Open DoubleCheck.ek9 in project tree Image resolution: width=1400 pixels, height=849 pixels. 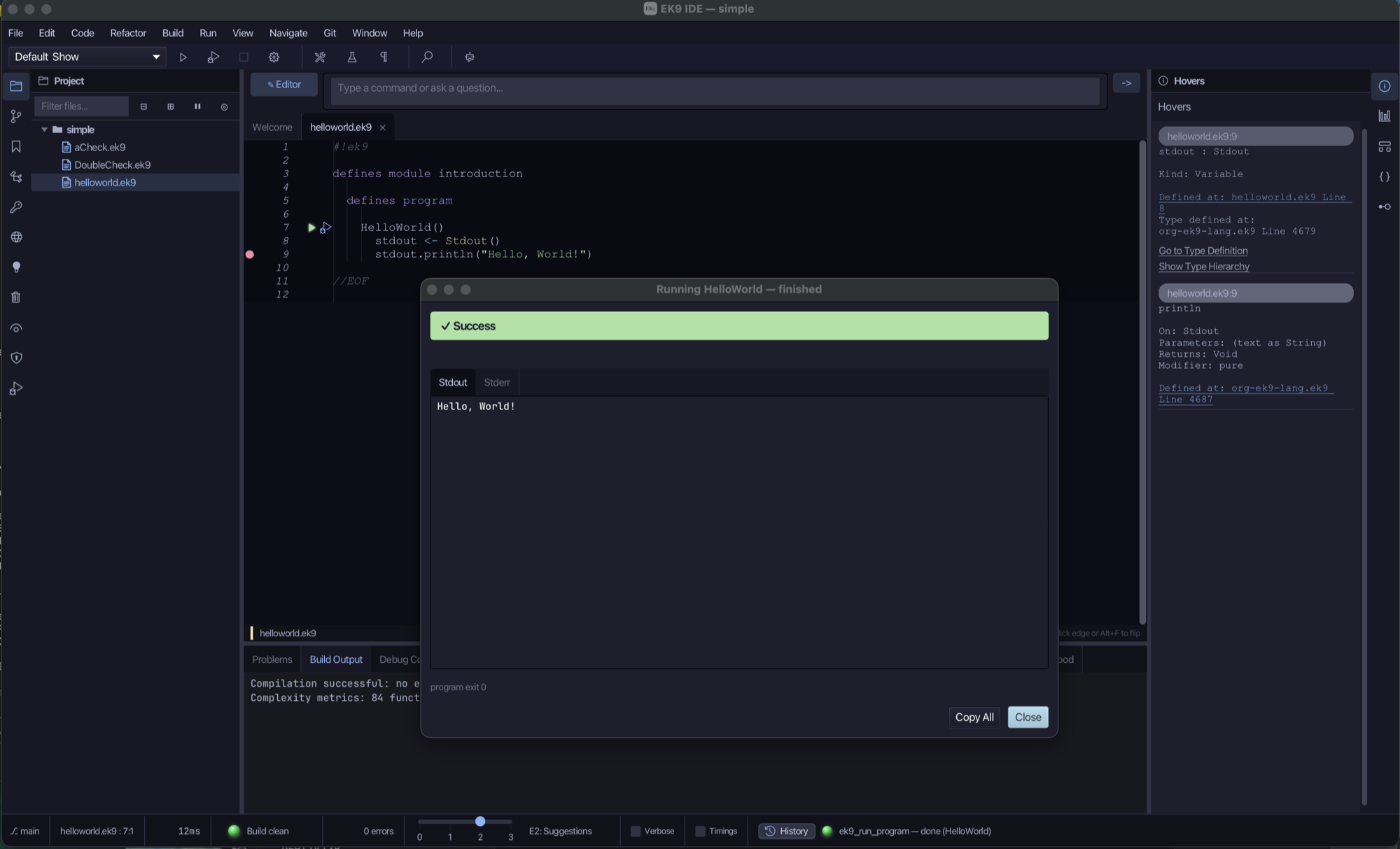point(112,165)
